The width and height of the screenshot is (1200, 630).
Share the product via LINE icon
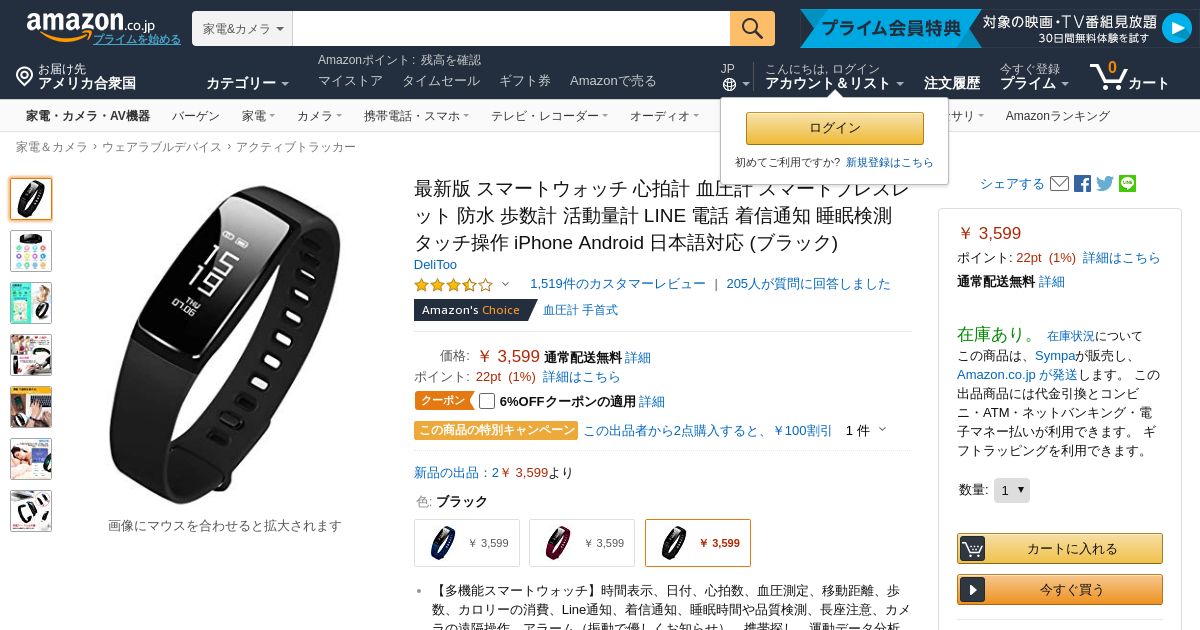(1127, 184)
